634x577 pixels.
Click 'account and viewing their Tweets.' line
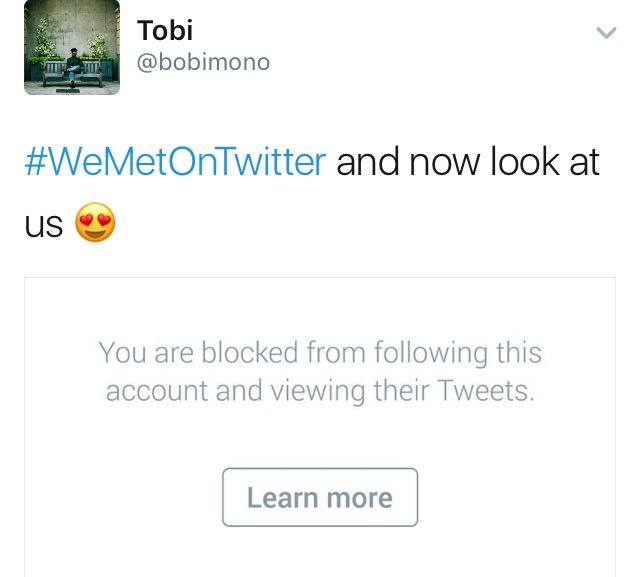tap(320, 390)
